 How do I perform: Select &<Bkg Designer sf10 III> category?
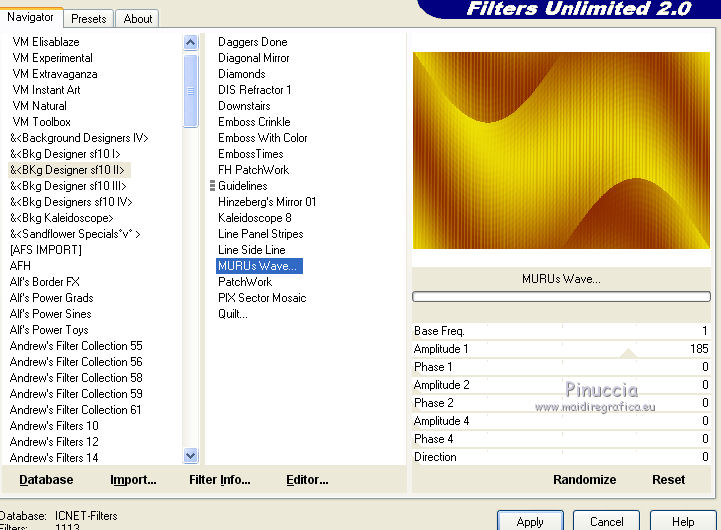tap(68, 186)
